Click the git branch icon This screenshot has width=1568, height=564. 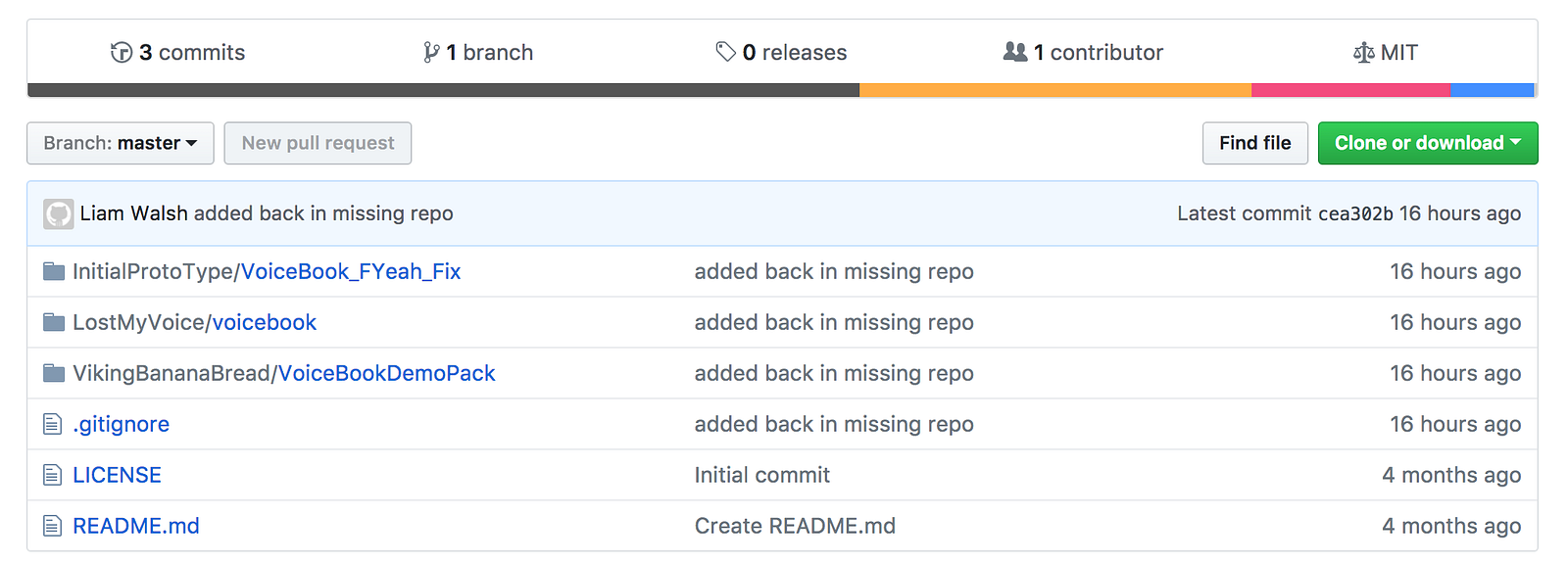[x=431, y=53]
